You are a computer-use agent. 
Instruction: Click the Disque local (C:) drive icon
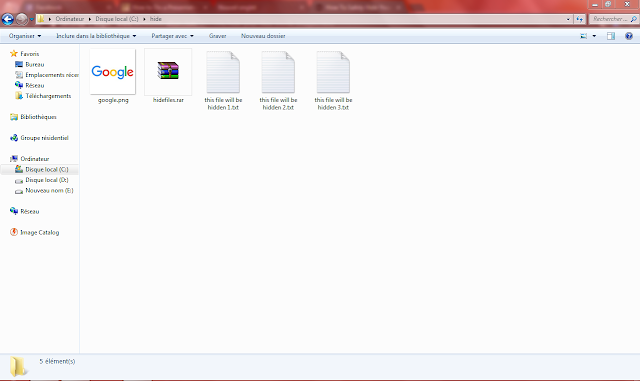point(19,169)
